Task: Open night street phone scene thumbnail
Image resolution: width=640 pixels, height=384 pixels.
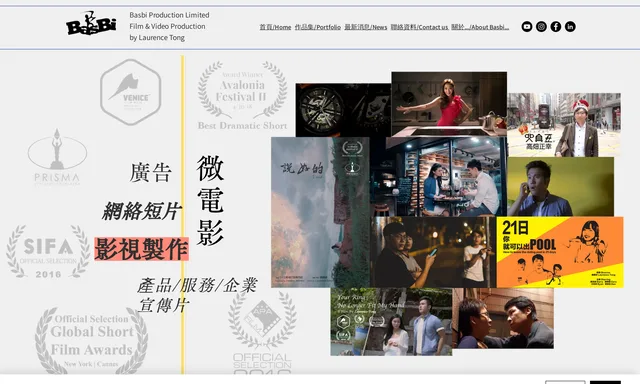Action: [x=433, y=252]
